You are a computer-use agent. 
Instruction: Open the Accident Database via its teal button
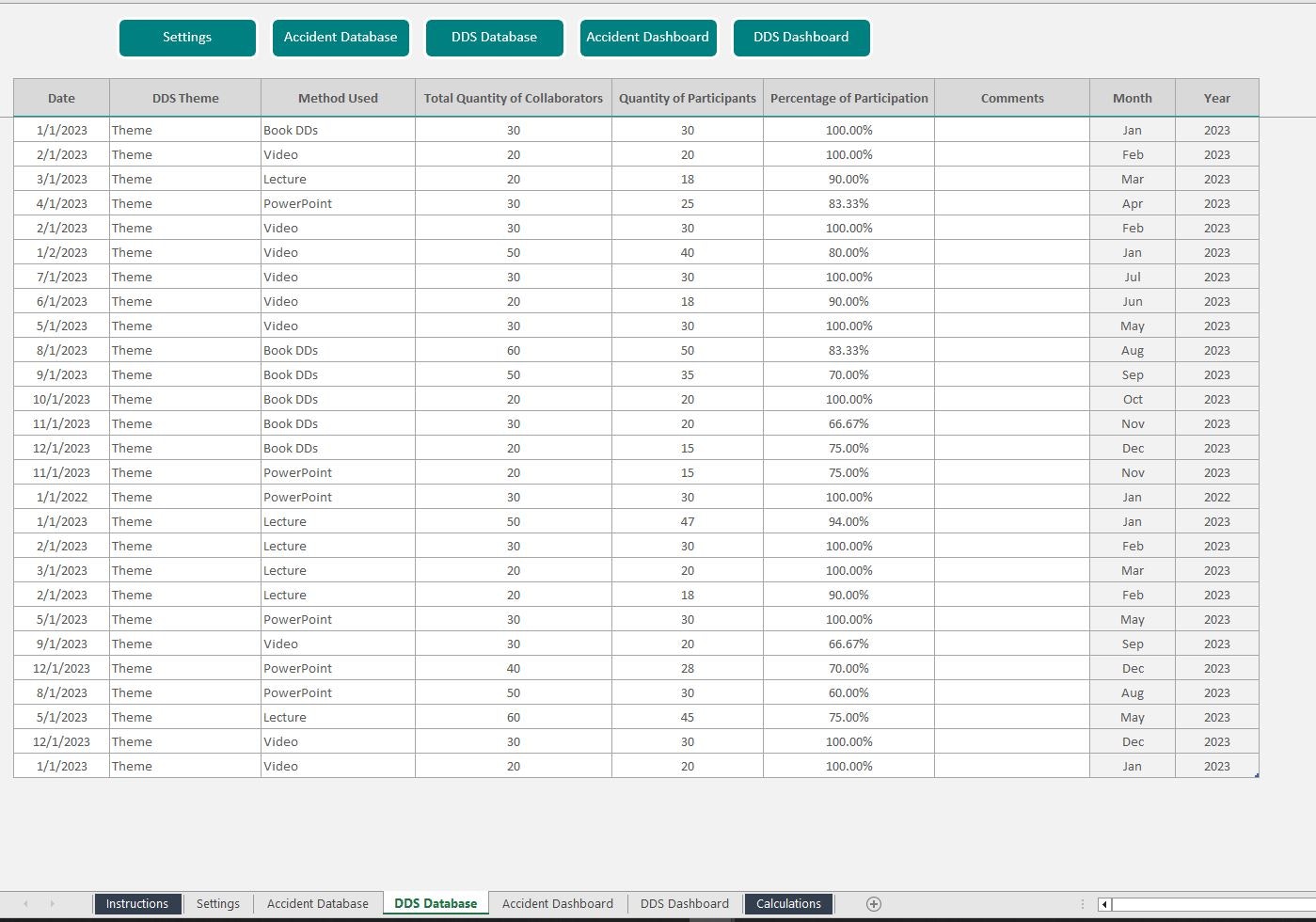(x=341, y=38)
